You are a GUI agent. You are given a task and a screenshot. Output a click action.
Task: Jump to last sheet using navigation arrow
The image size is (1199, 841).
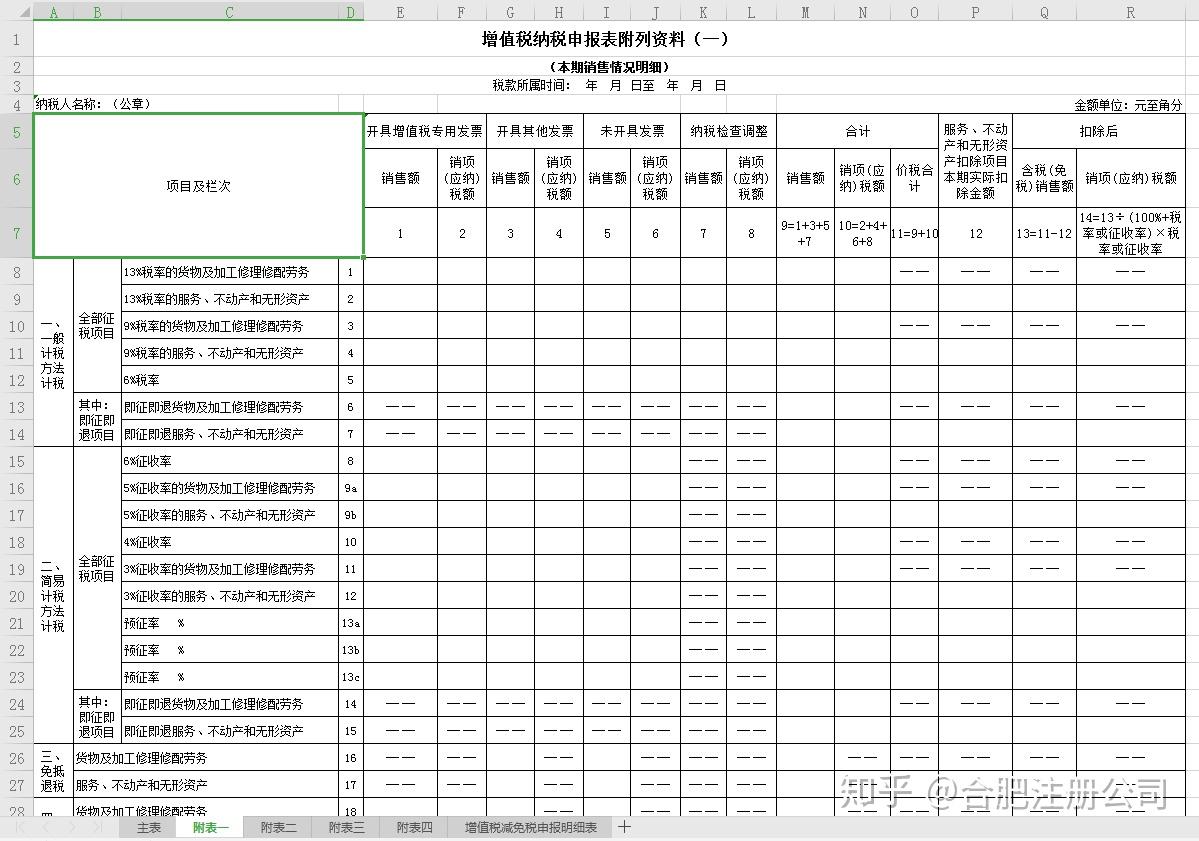click(x=98, y=827)
